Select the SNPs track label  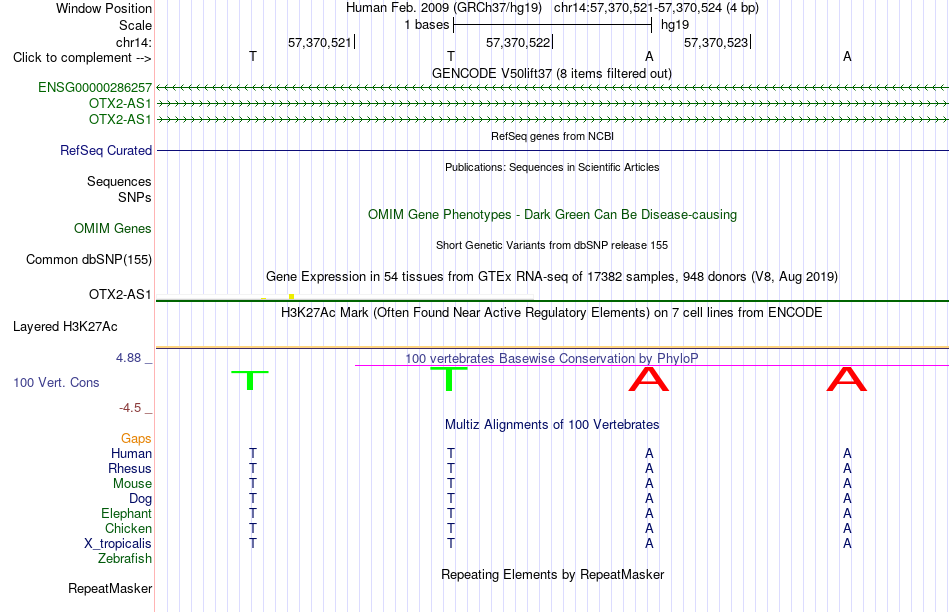(x=135, y=198)
